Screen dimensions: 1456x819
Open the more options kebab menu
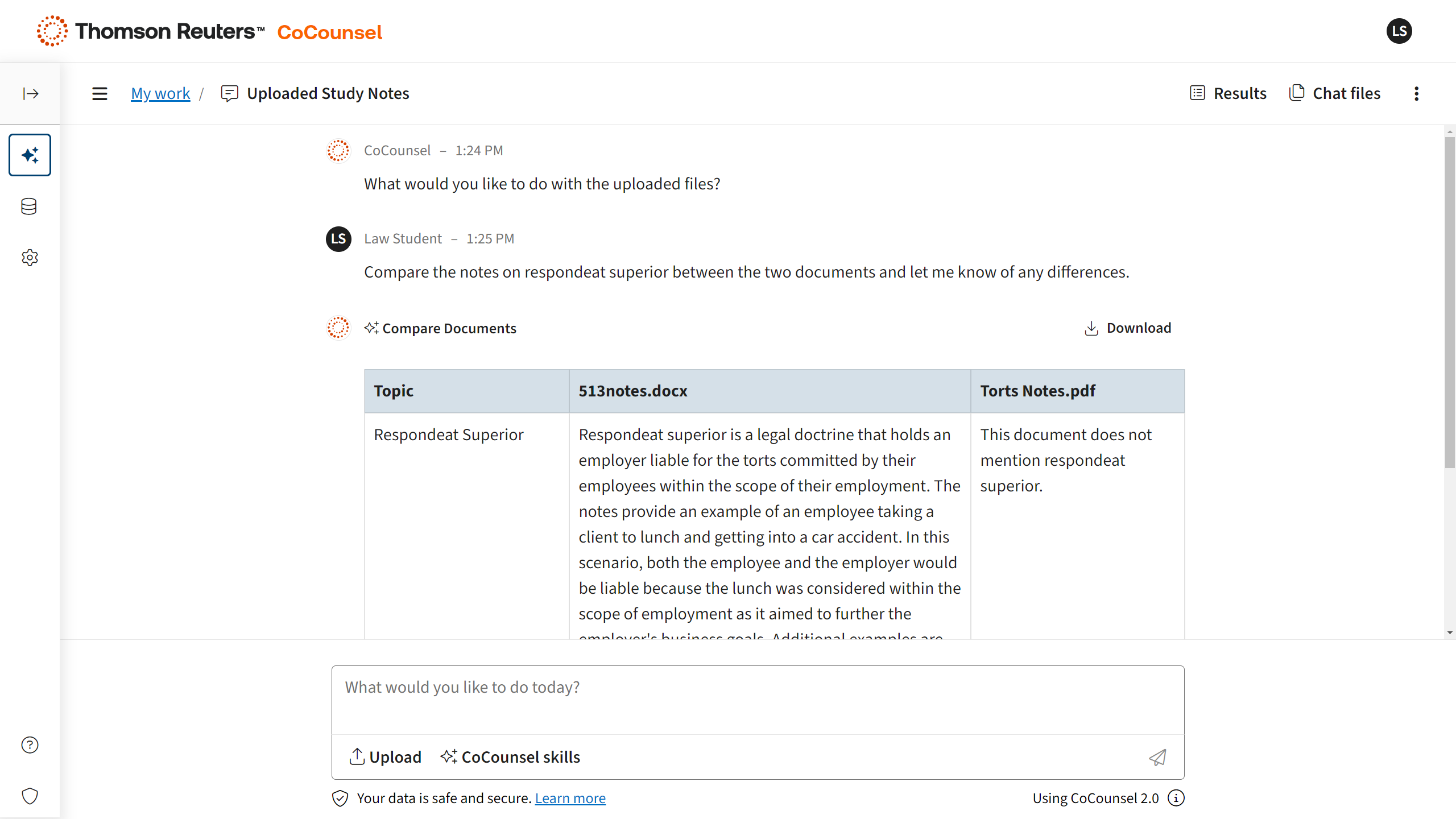(x=1417, y=93)
